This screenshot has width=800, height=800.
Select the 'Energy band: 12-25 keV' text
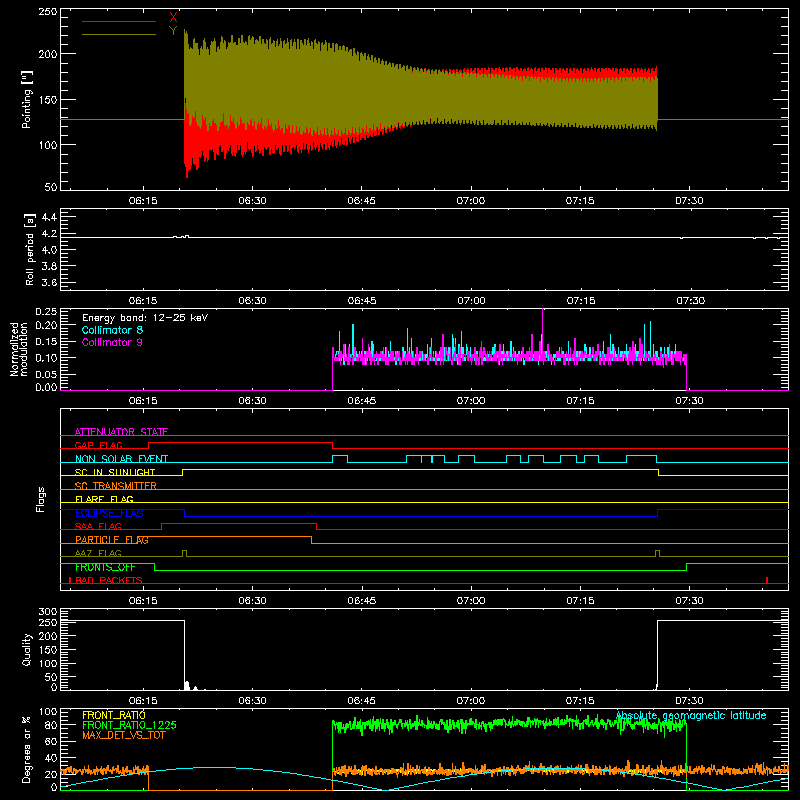point(145,318)
